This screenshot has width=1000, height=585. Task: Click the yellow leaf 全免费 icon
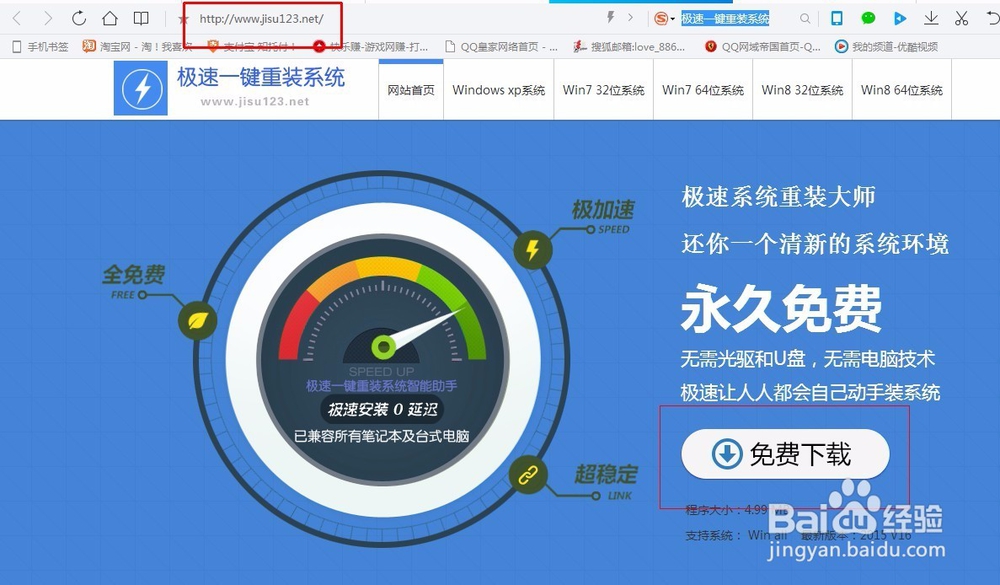tap(198, 320)
